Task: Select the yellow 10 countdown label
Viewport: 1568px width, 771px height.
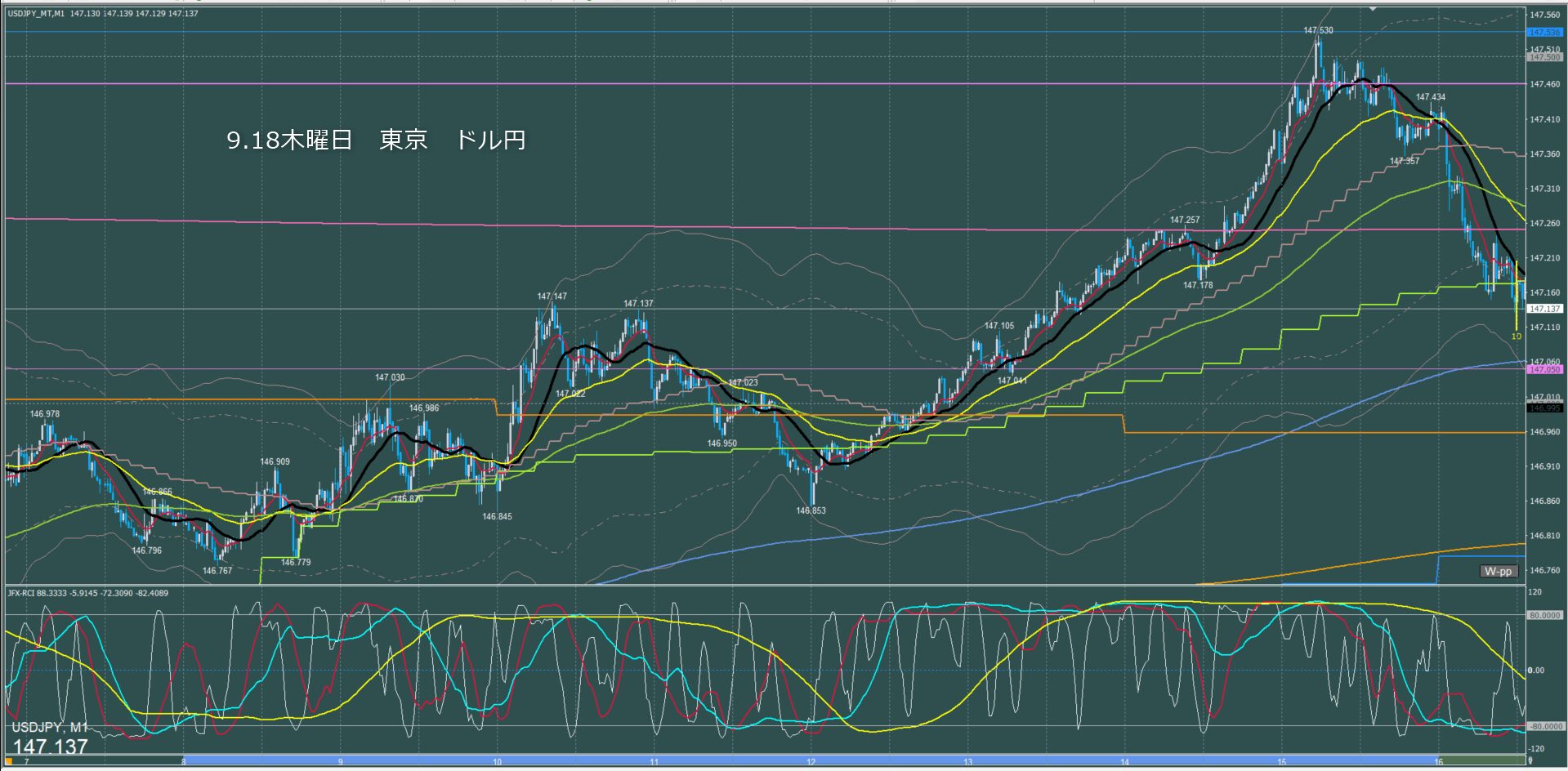Action: click(1516, 336)
